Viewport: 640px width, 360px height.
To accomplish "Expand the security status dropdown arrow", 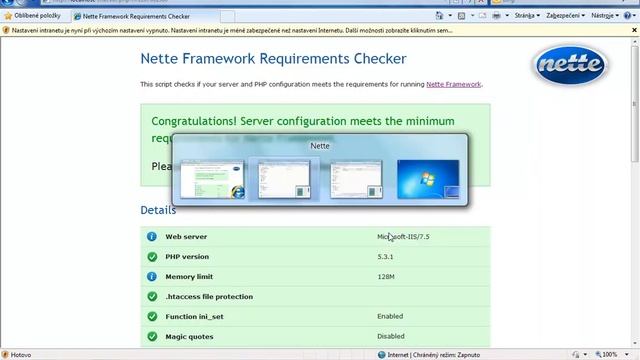I will coord(585,355).
